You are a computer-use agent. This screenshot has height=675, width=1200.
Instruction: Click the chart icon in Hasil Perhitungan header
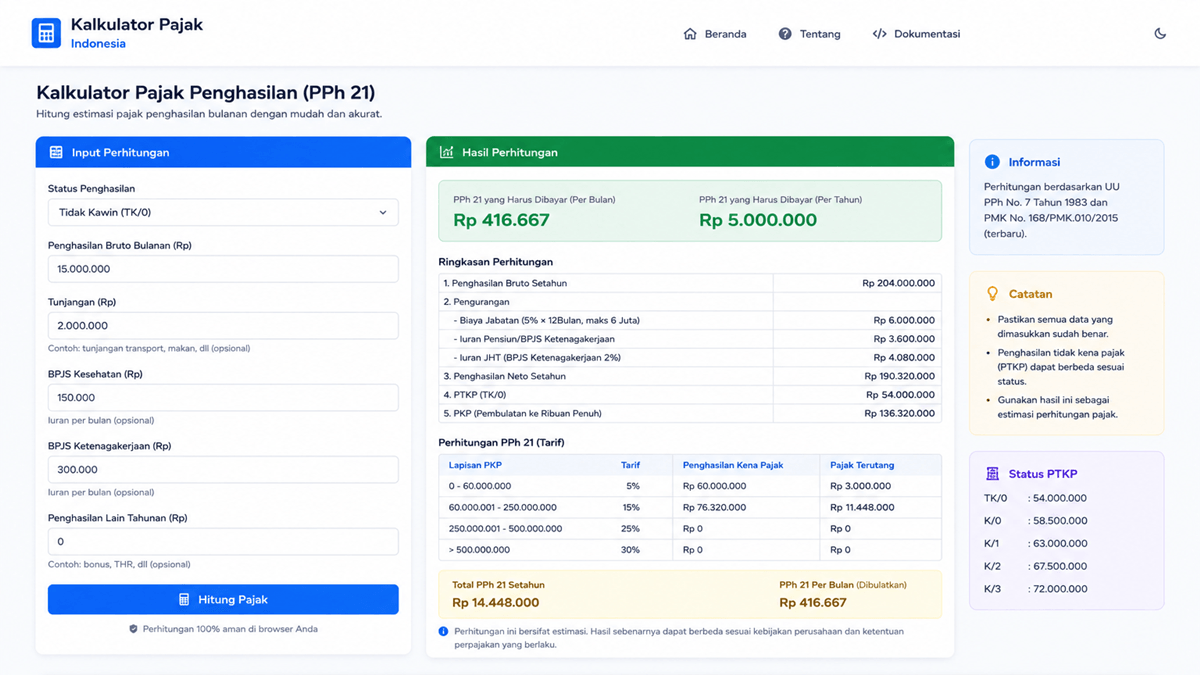447,153
